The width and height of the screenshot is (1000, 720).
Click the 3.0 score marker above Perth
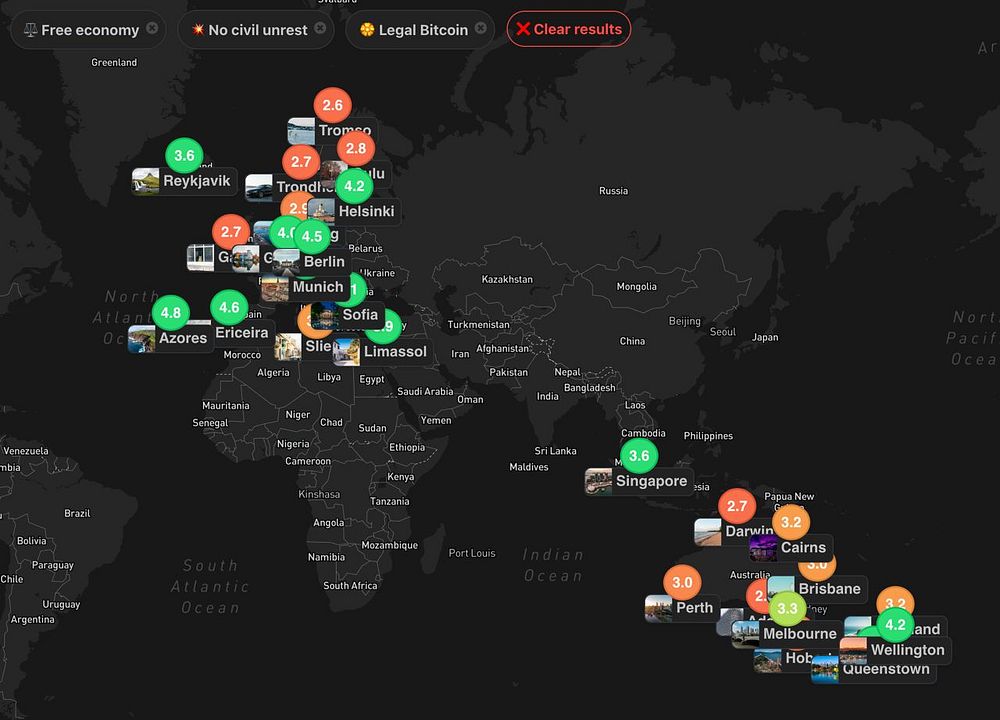click(682, 583)
